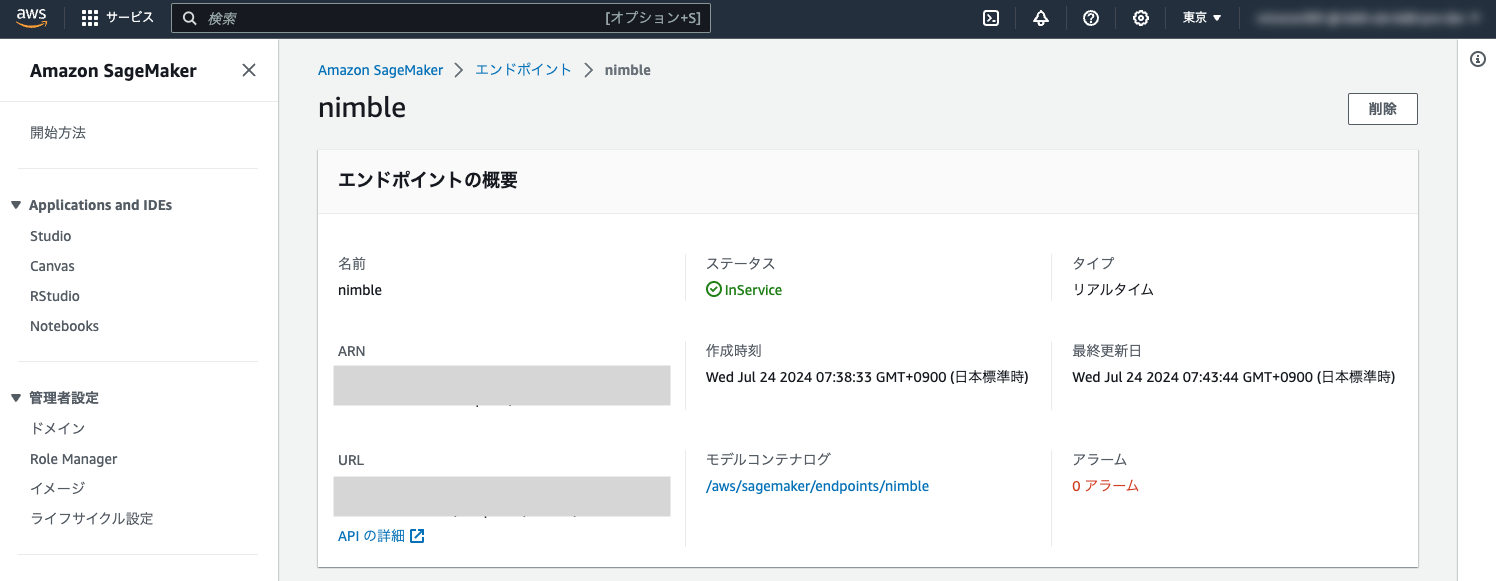Open the サービス grid icon
The image size is (1496, 581).
[x=88, y=17]
